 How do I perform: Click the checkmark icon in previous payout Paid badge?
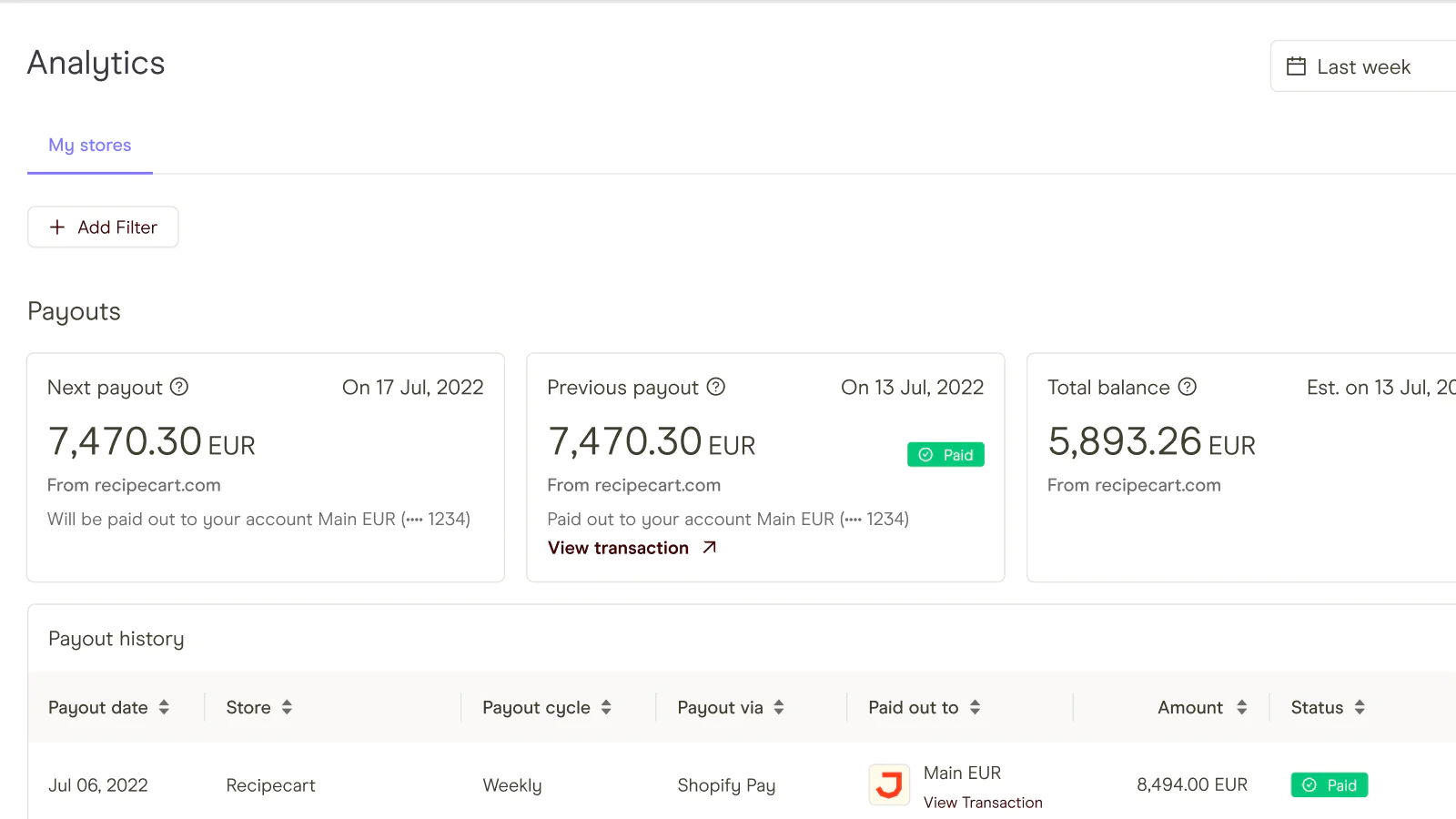click(x=925, y=455)
